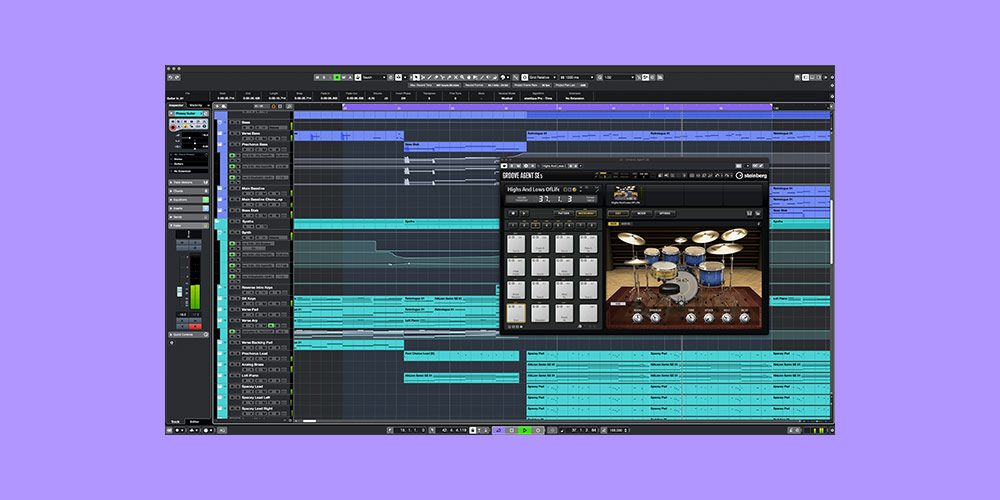Select the Bass track
The image size is (1000, 500).
(246, 122)
